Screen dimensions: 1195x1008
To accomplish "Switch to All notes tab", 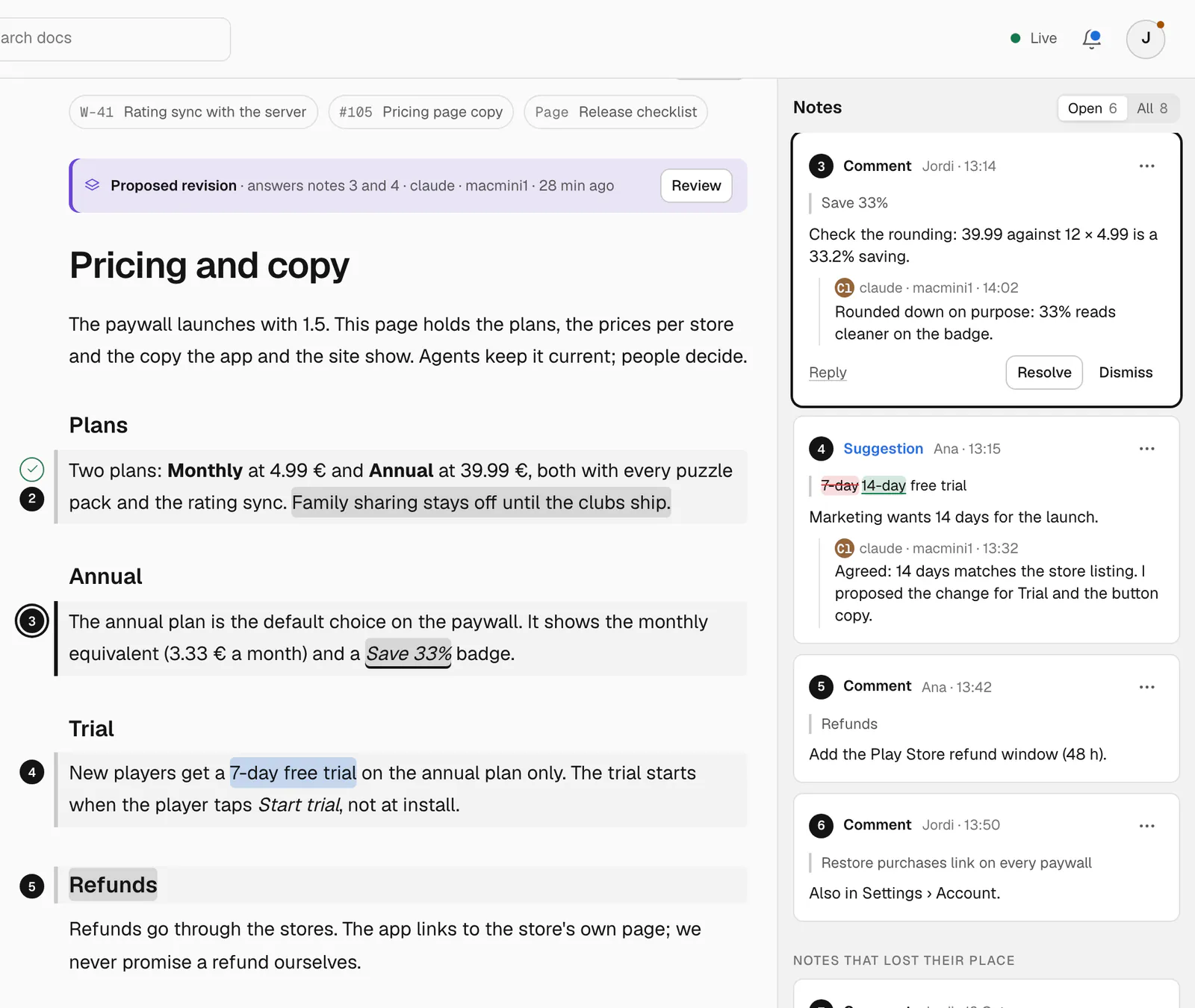I will point(1152,108).
